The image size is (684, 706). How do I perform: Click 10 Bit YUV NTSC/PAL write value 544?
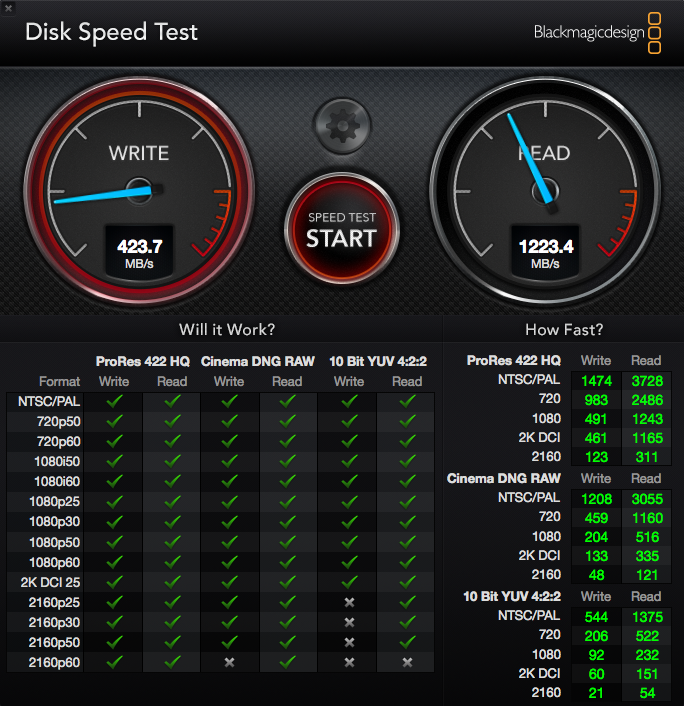[596, 617]
